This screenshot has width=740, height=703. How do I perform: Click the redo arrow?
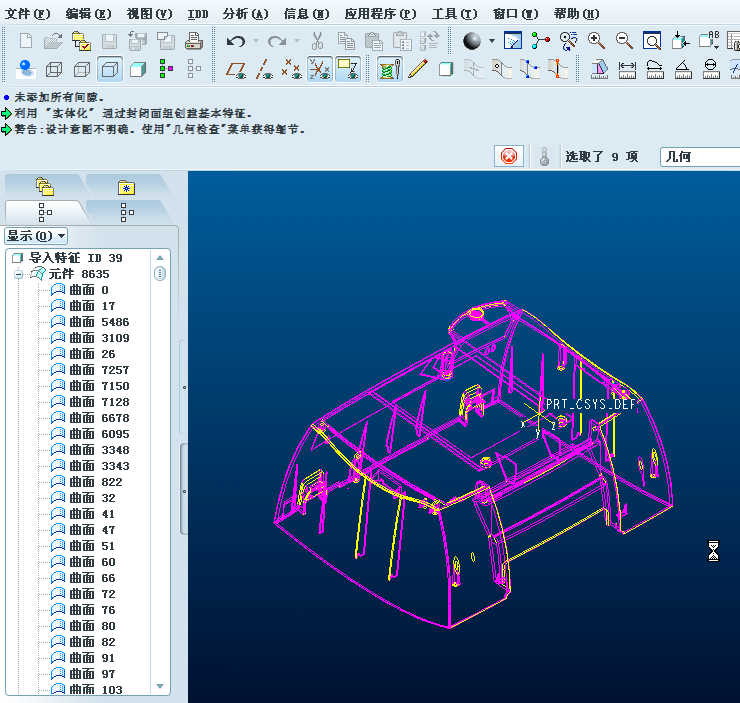click(x=277, y=41)
